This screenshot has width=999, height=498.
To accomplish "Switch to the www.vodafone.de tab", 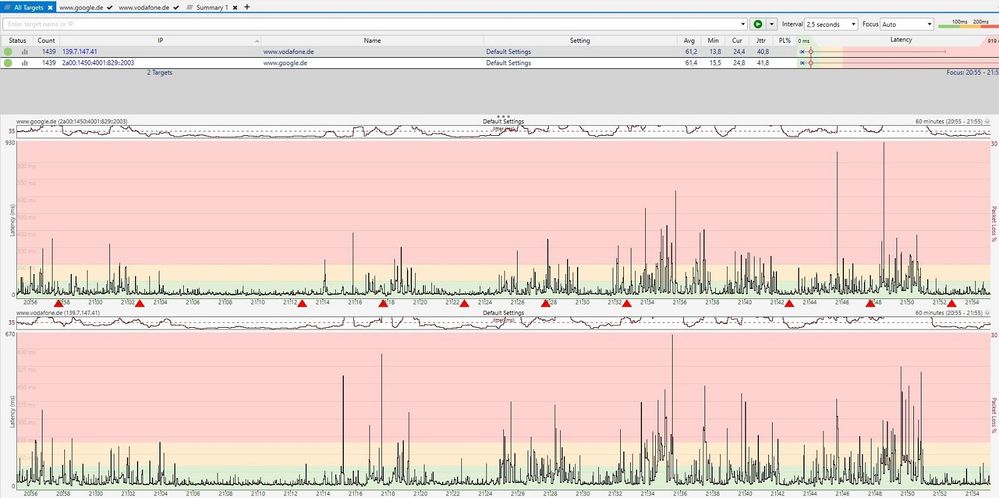I will [x=144, y=7].
